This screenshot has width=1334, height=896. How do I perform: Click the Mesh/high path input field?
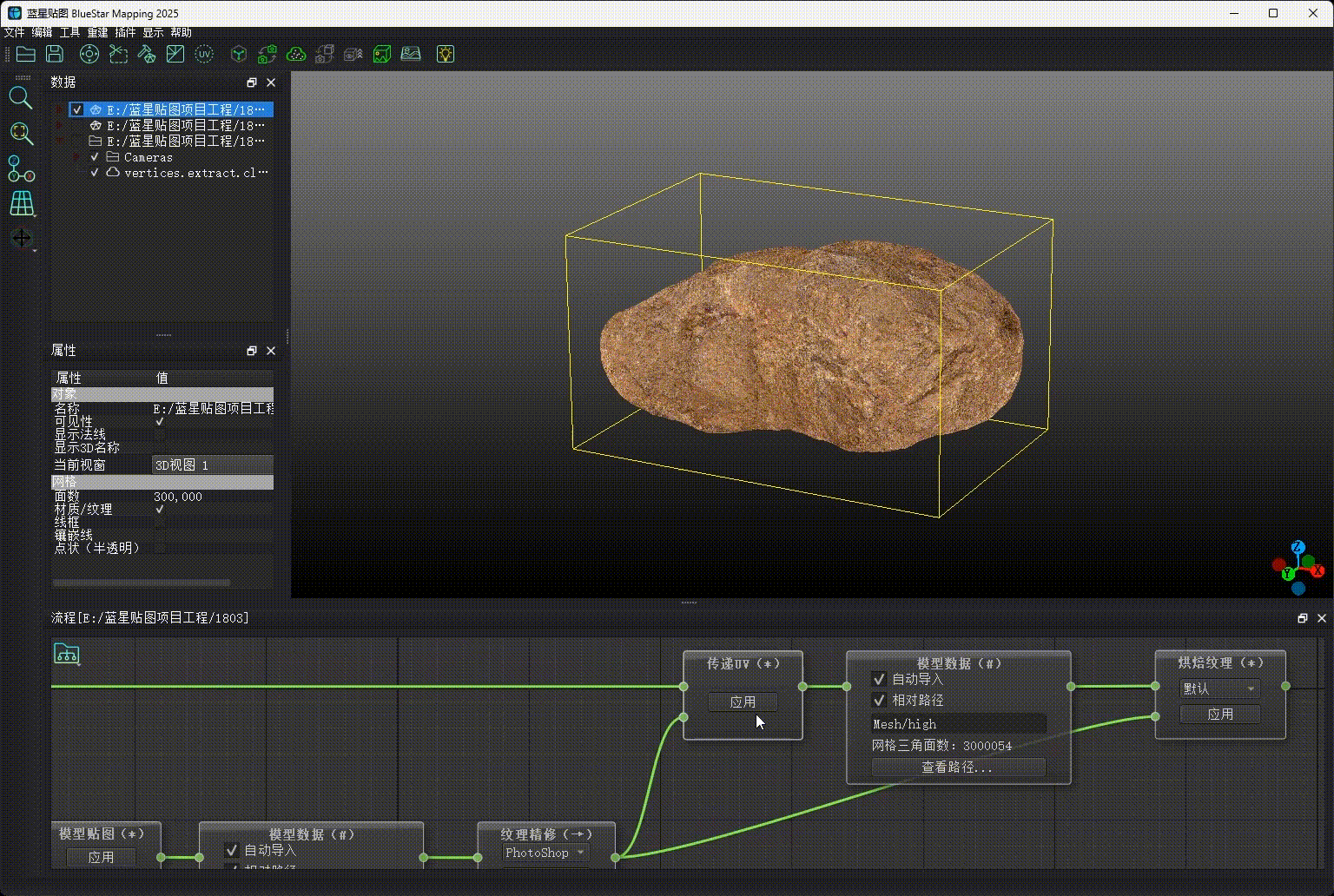pos(958,723)
